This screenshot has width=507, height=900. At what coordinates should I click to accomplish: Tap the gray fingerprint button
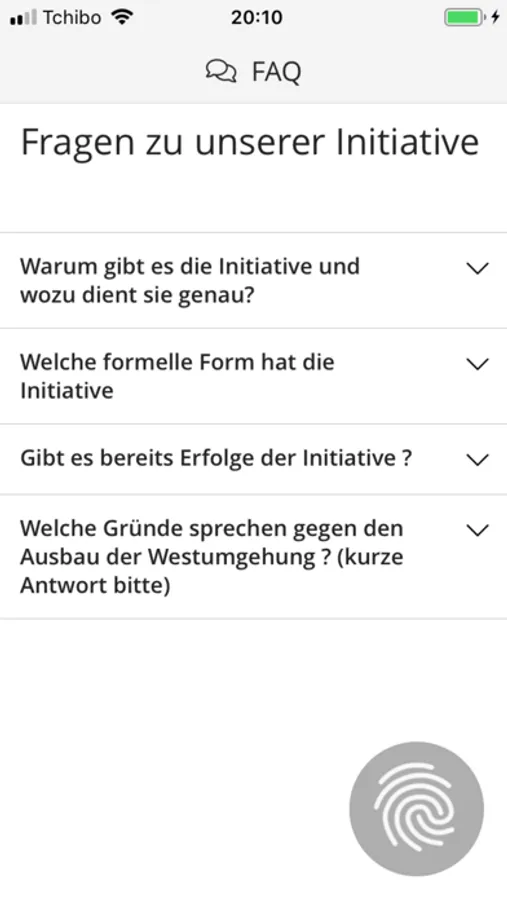pos(416,809)
